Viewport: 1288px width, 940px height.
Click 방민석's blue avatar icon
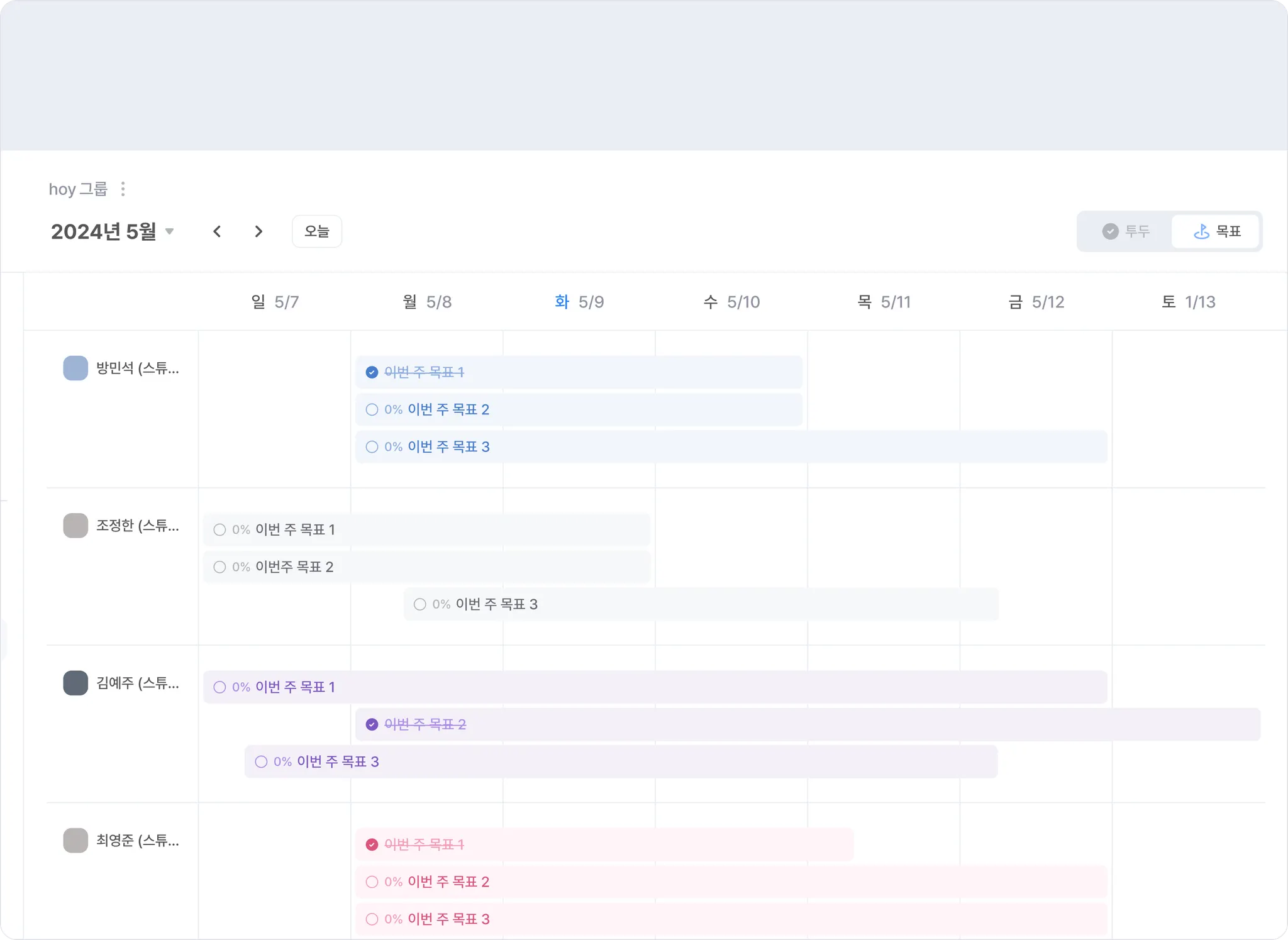(75, 368)
